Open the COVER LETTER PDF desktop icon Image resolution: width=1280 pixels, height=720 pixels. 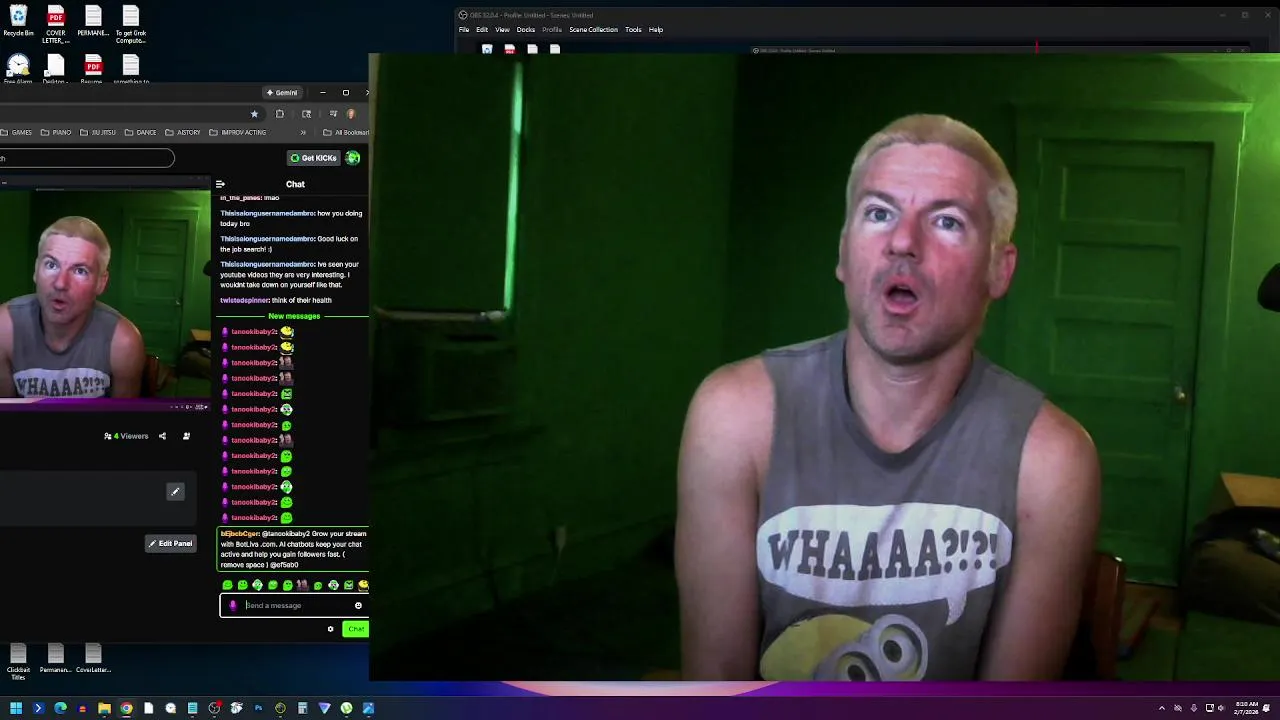click(x=55, y=24)
